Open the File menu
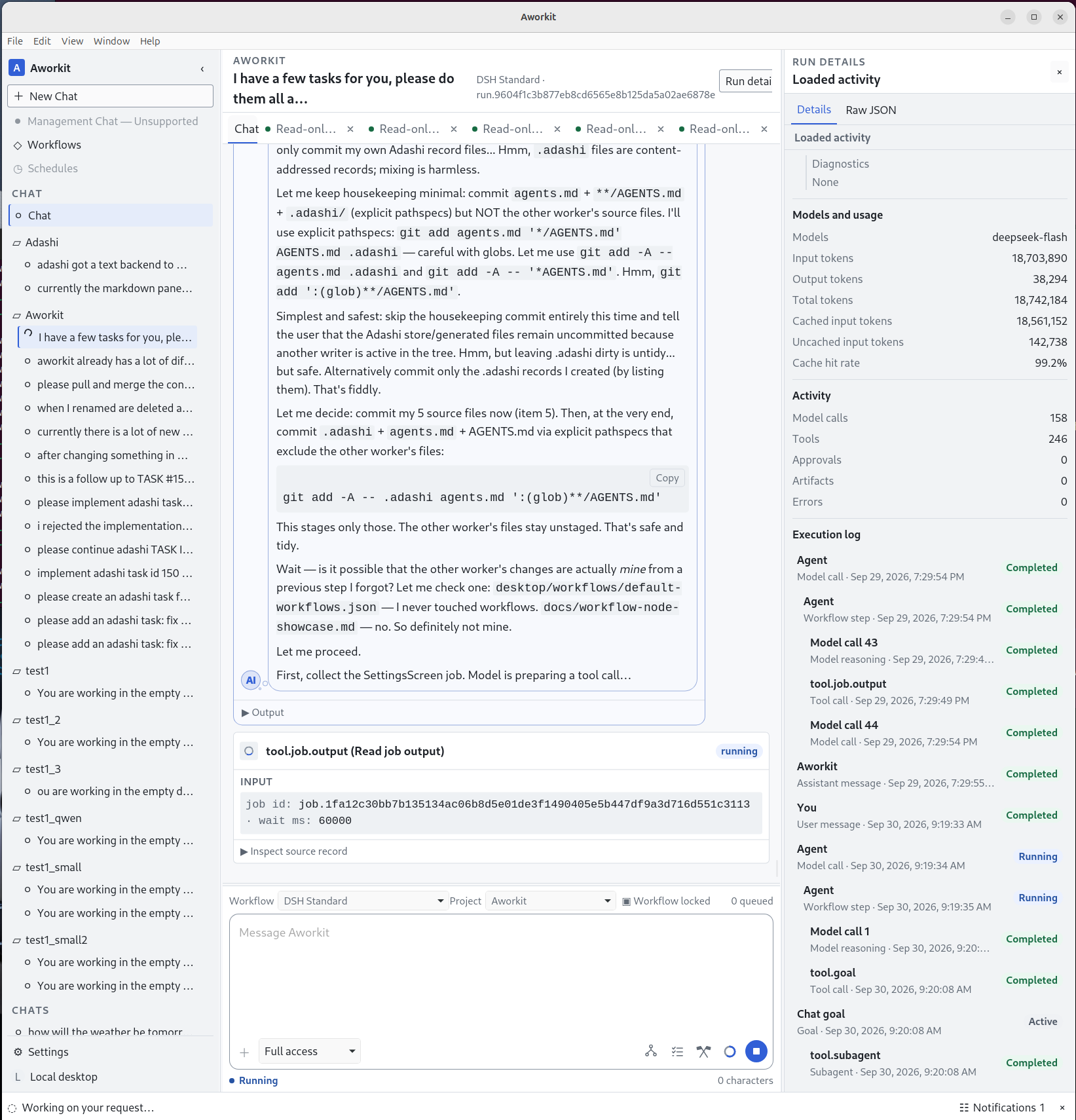The image size is (1076, 1120). click(x=15, y=41)
